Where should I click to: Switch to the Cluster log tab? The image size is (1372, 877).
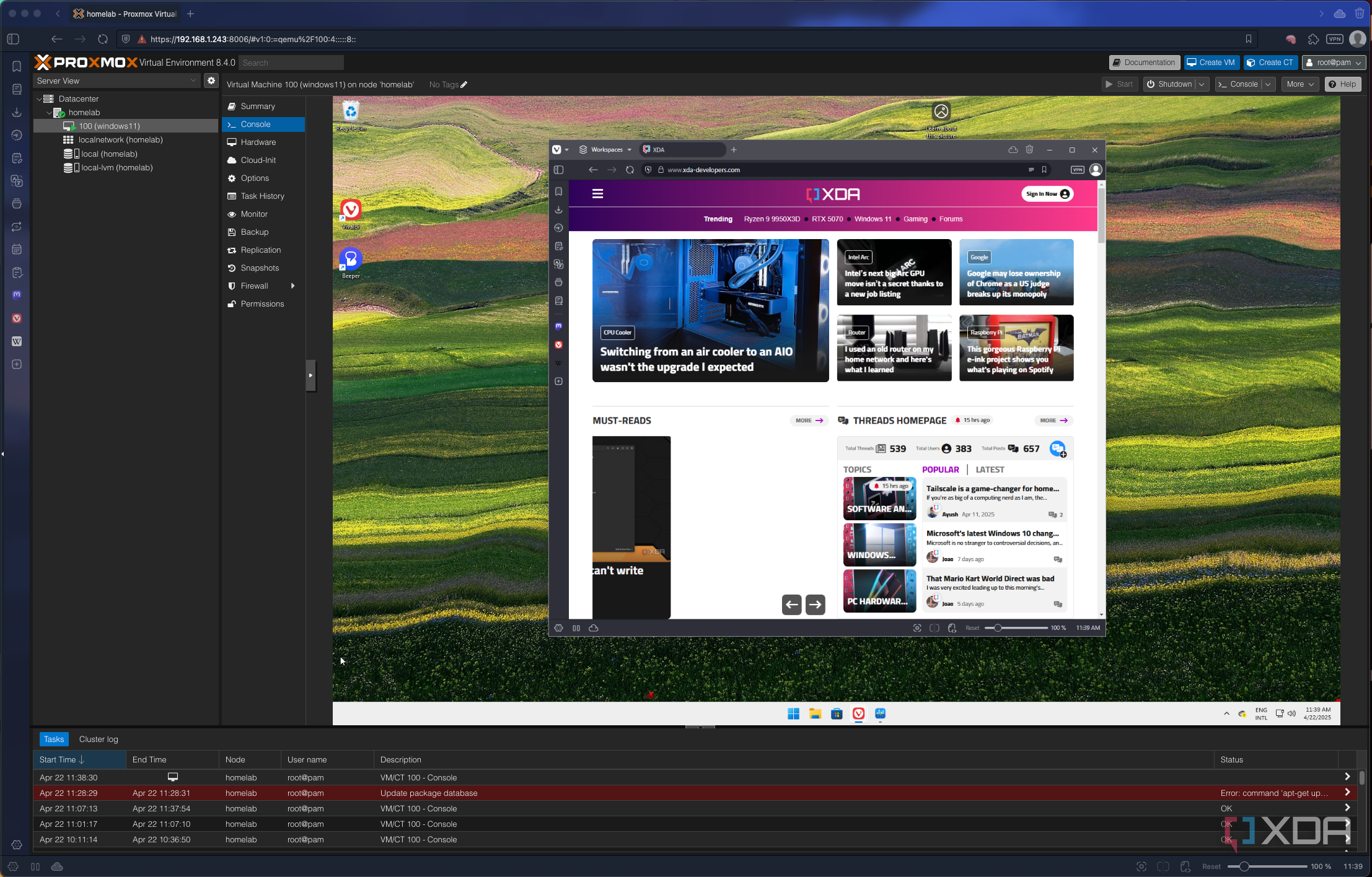pos(99,739)
